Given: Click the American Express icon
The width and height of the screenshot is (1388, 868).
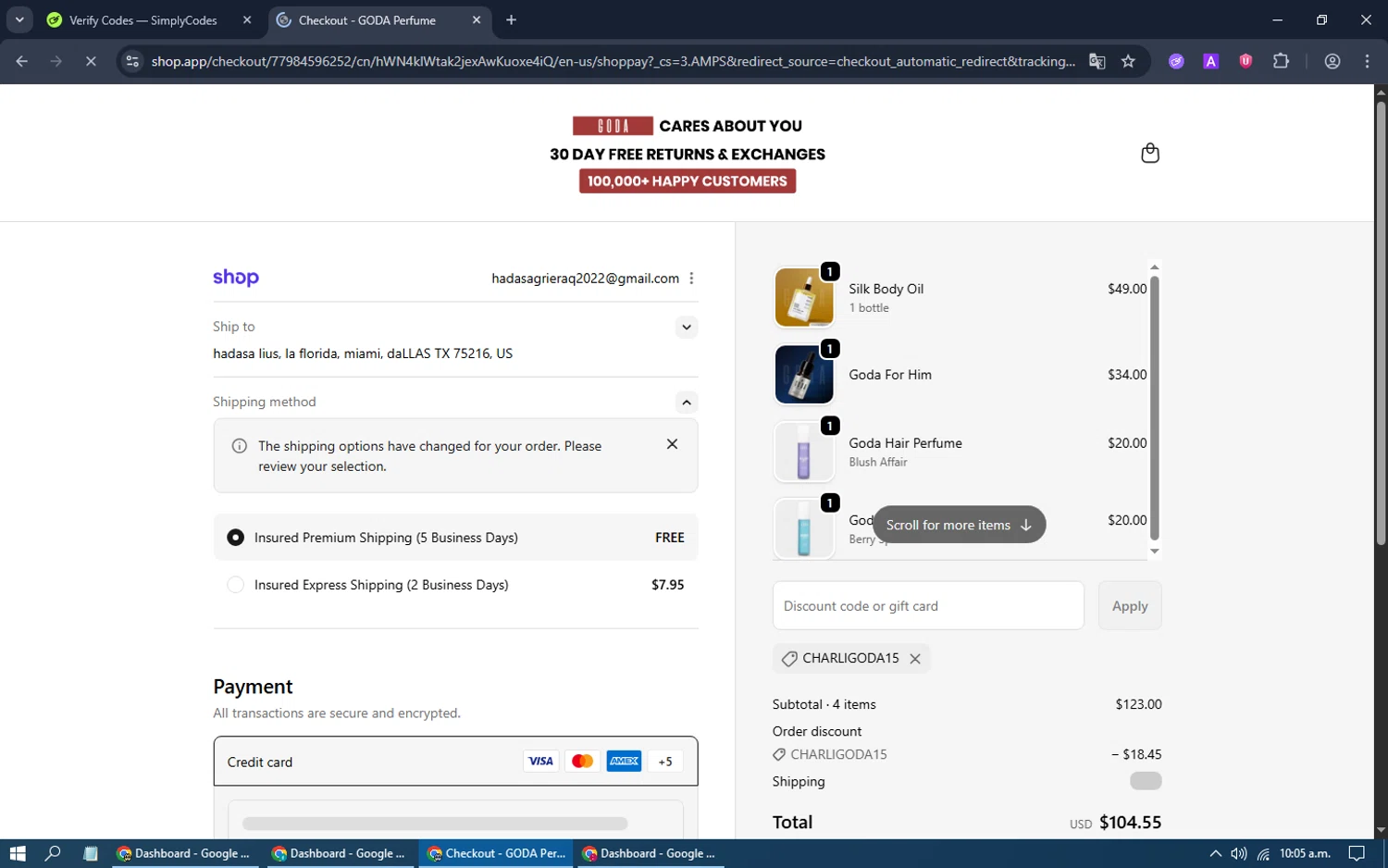Looking at the screenshot, I should (x=625, y=762).
